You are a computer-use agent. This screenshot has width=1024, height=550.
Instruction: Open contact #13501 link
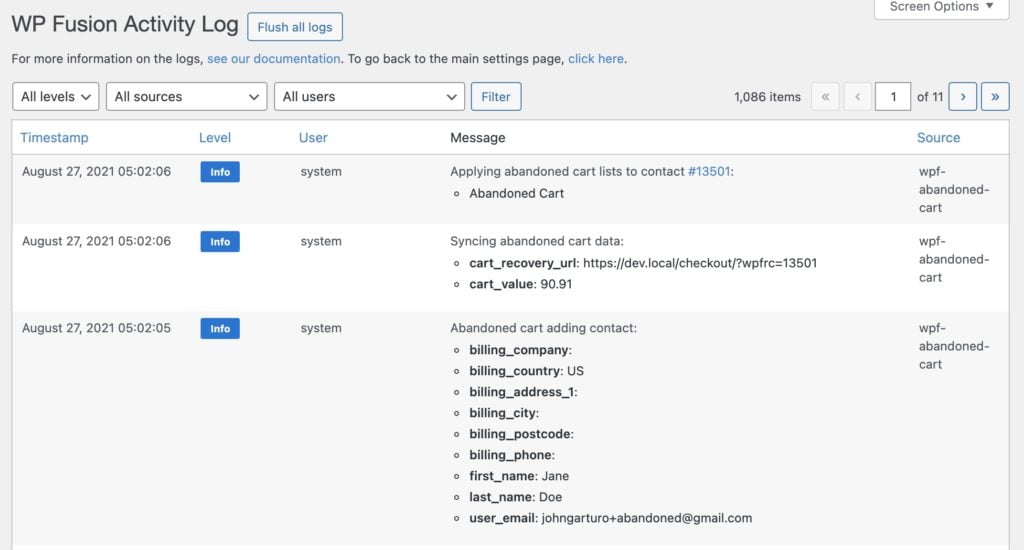click(x=709, y=171)
